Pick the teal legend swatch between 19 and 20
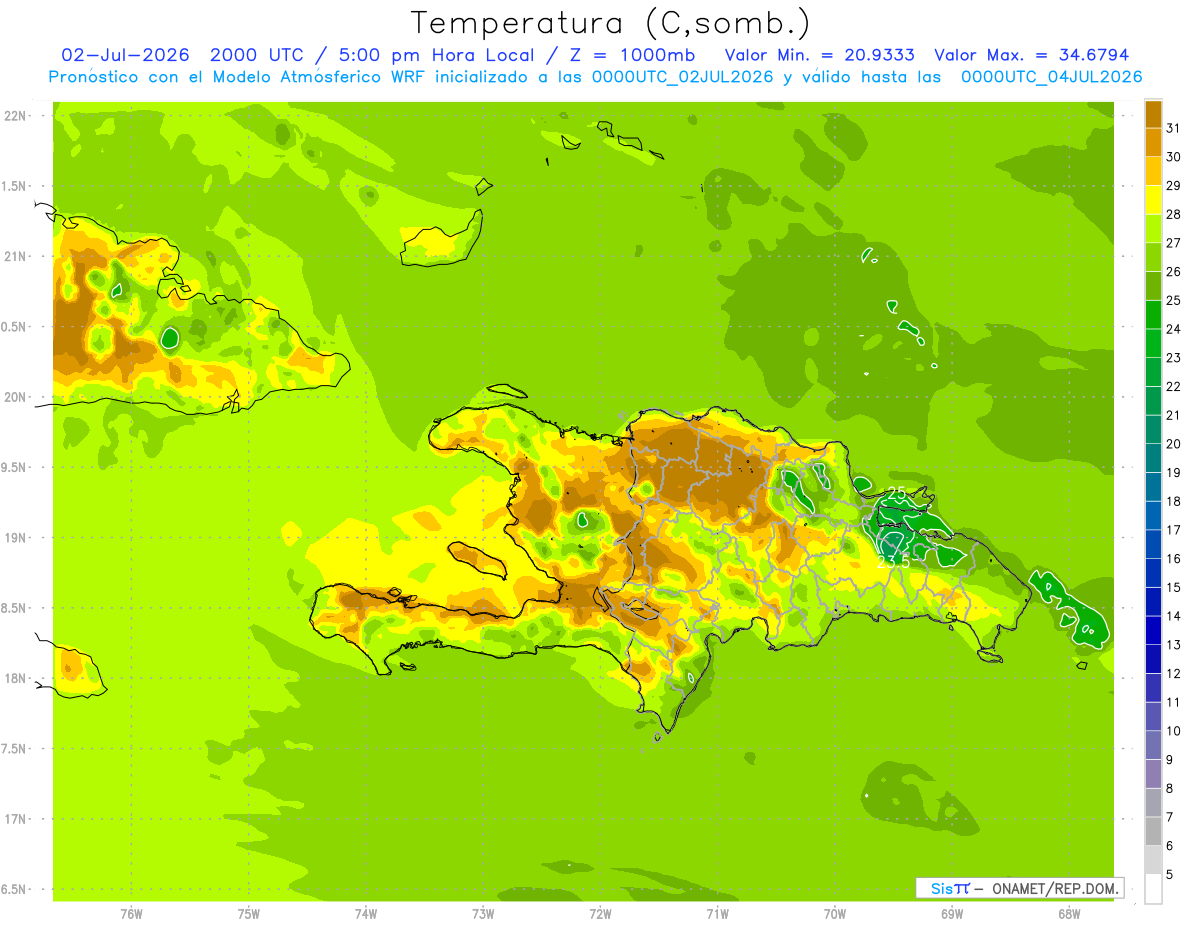 tap(1153, 458)
